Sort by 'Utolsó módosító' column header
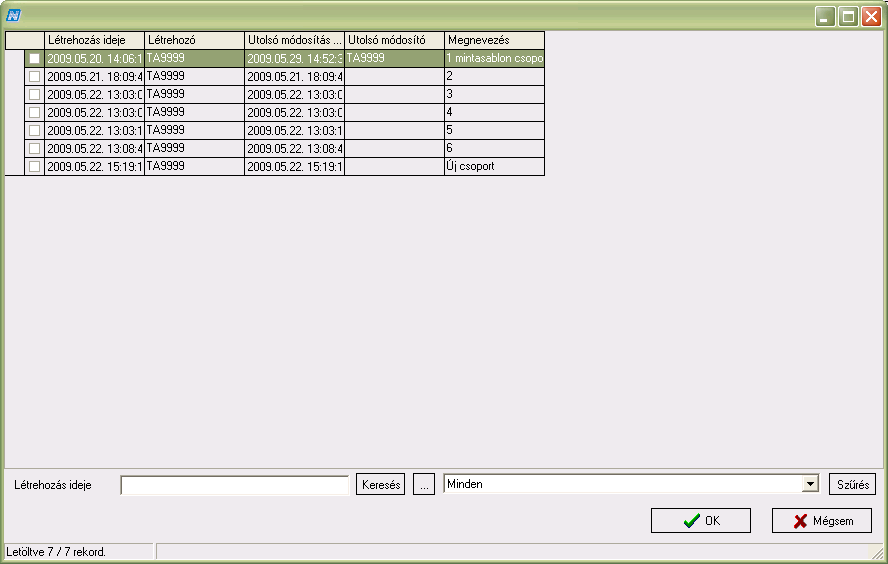The width and height of the screenshot is (888, 564). coord(394,40)
